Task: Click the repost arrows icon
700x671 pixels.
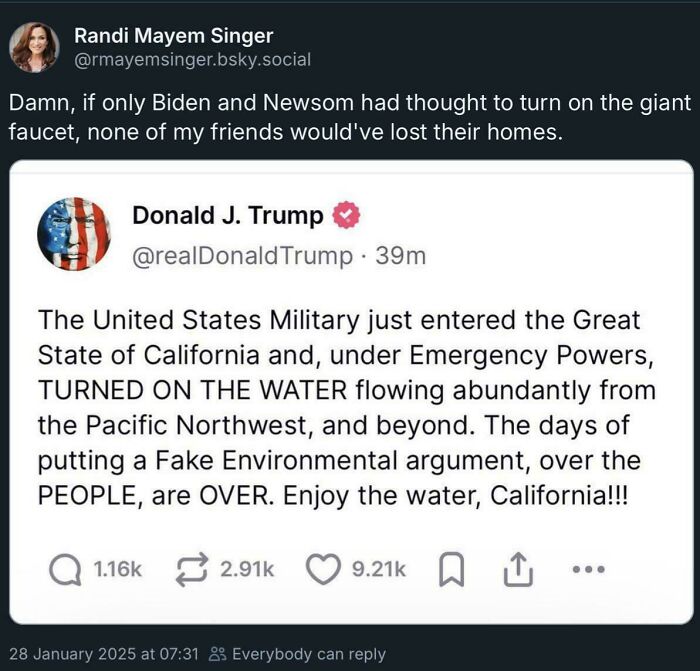Action: click(x=191, y=569)
